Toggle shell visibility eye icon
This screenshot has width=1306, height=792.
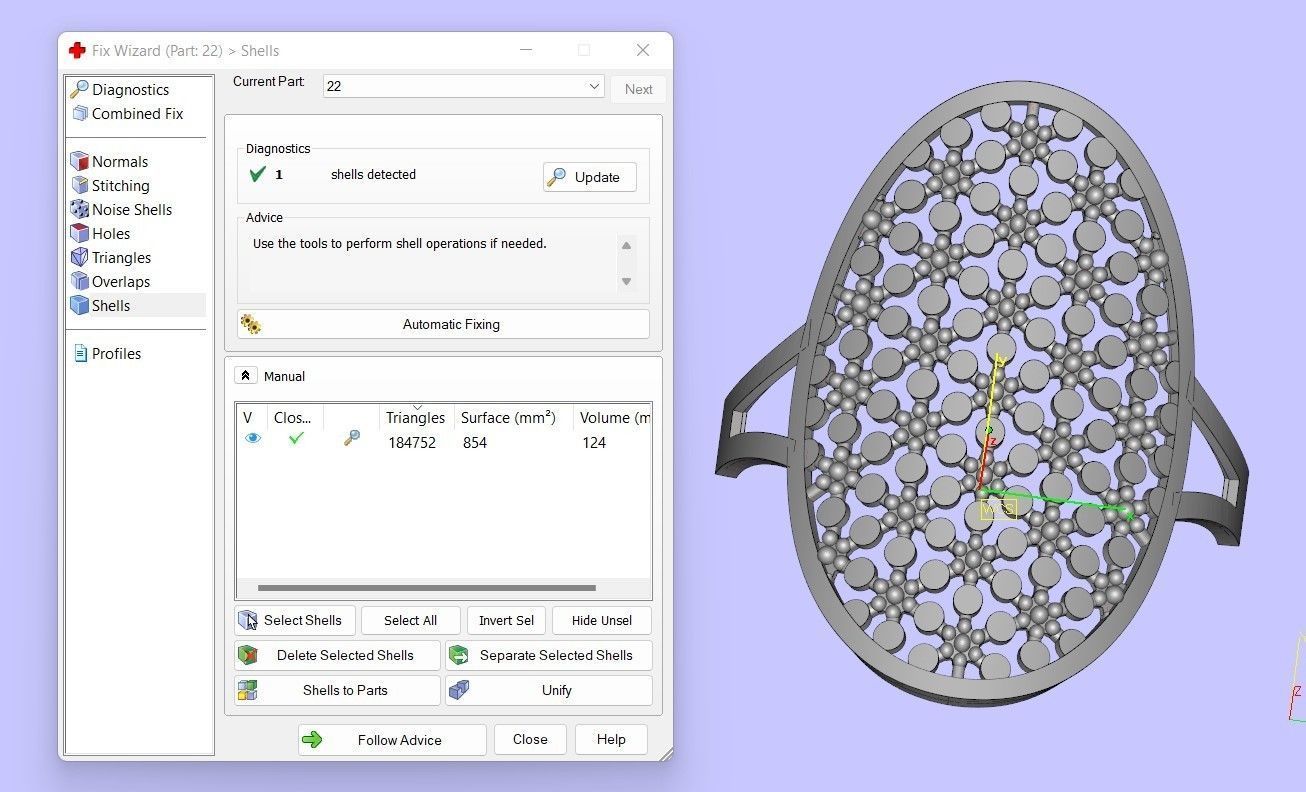coord(253,438)
